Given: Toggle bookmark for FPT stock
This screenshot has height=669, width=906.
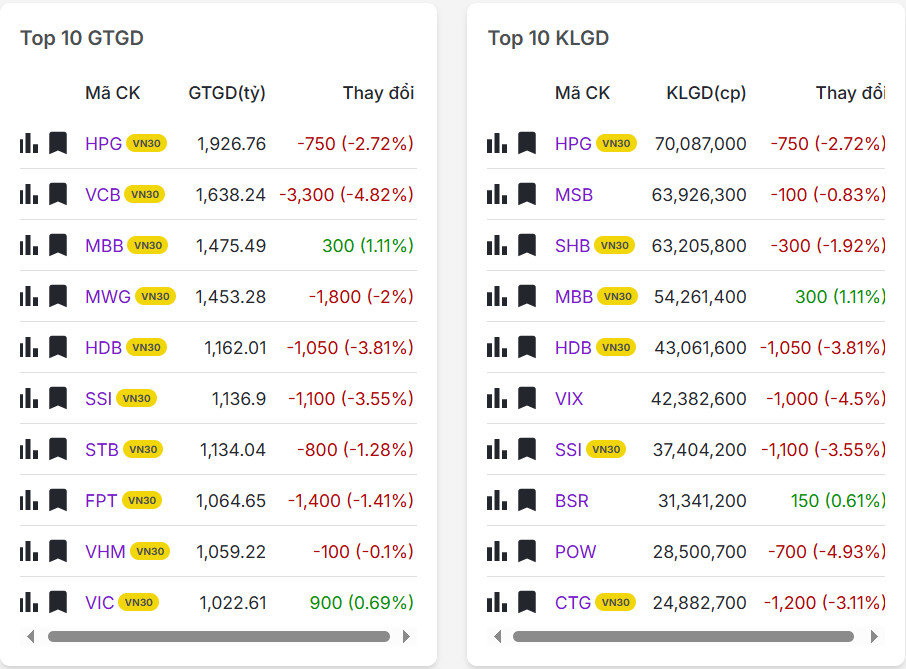Looking at the screenshot, I should click(58, 500).
